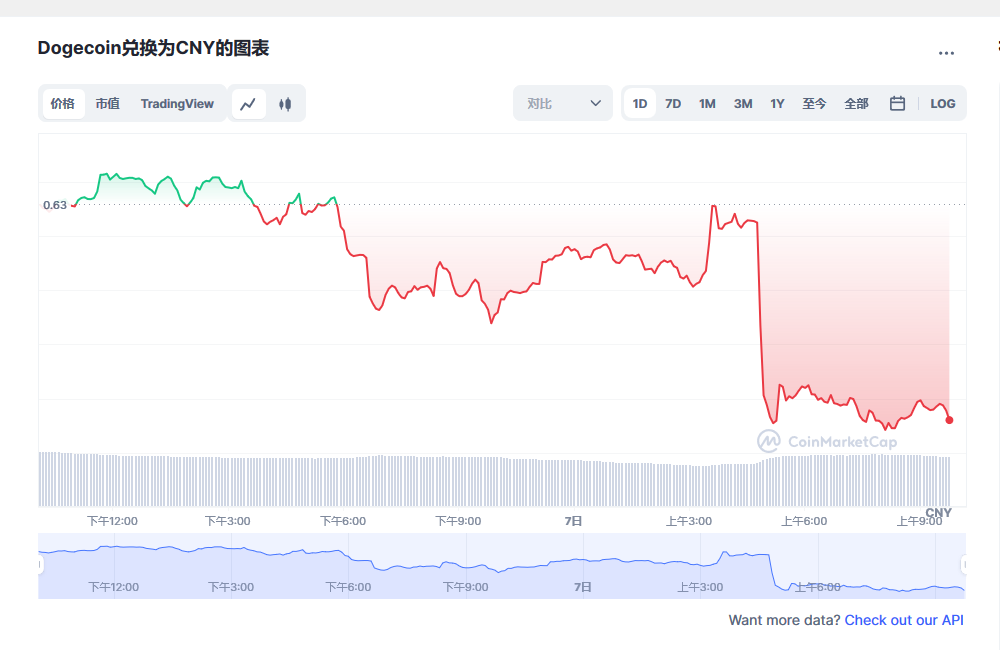Select the 1D time range
This screenshot has height=650, width=1000.
tap(639, 103)
